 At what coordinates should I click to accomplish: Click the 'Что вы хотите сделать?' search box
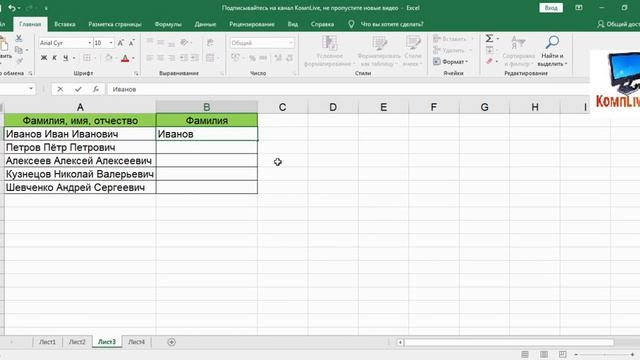coord(392,24)
